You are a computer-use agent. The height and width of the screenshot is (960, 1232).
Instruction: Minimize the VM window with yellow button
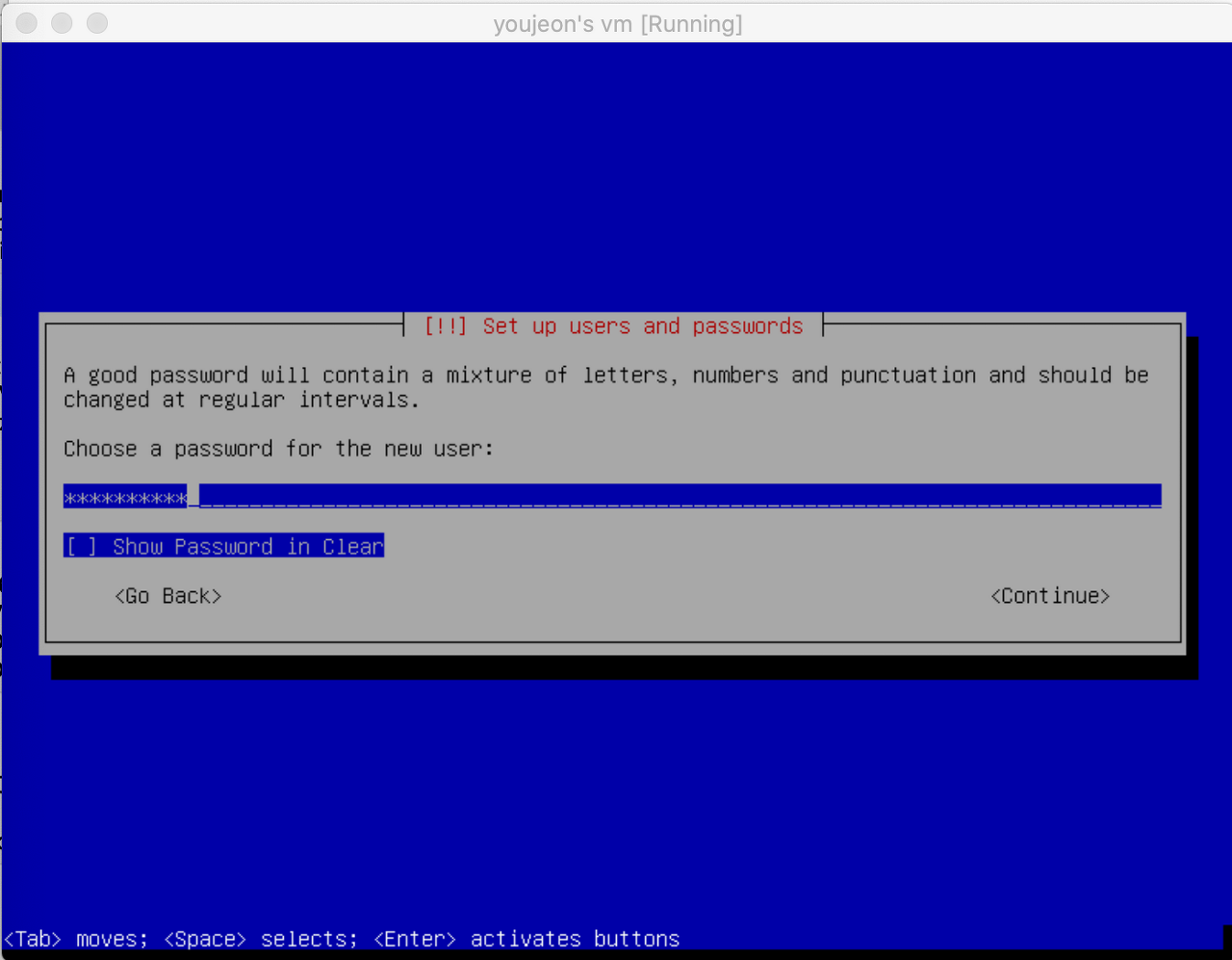63,23
